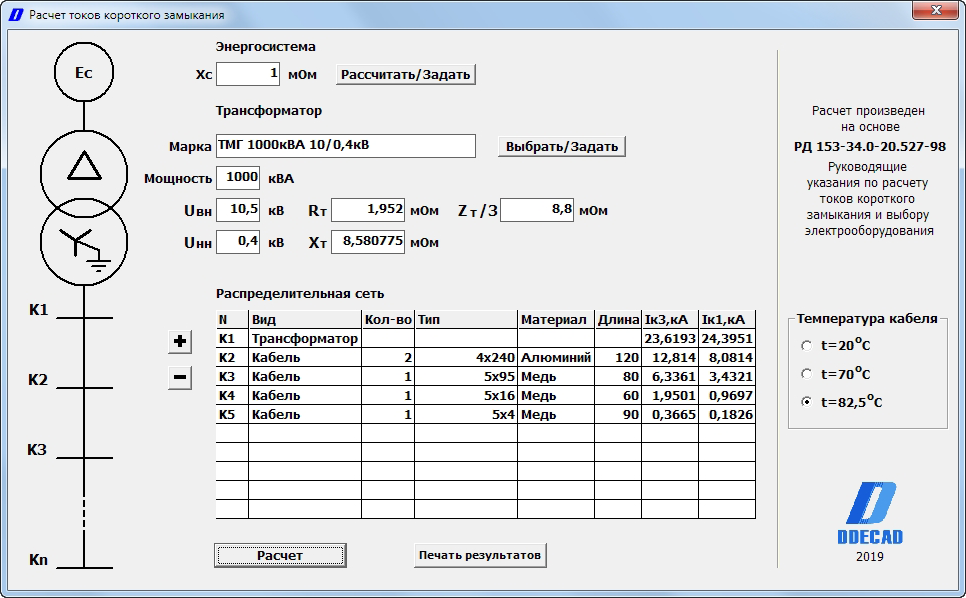The image size is (966, 598).
Task: Click the Rт resistance field
Action: click(x=368, y=210)
